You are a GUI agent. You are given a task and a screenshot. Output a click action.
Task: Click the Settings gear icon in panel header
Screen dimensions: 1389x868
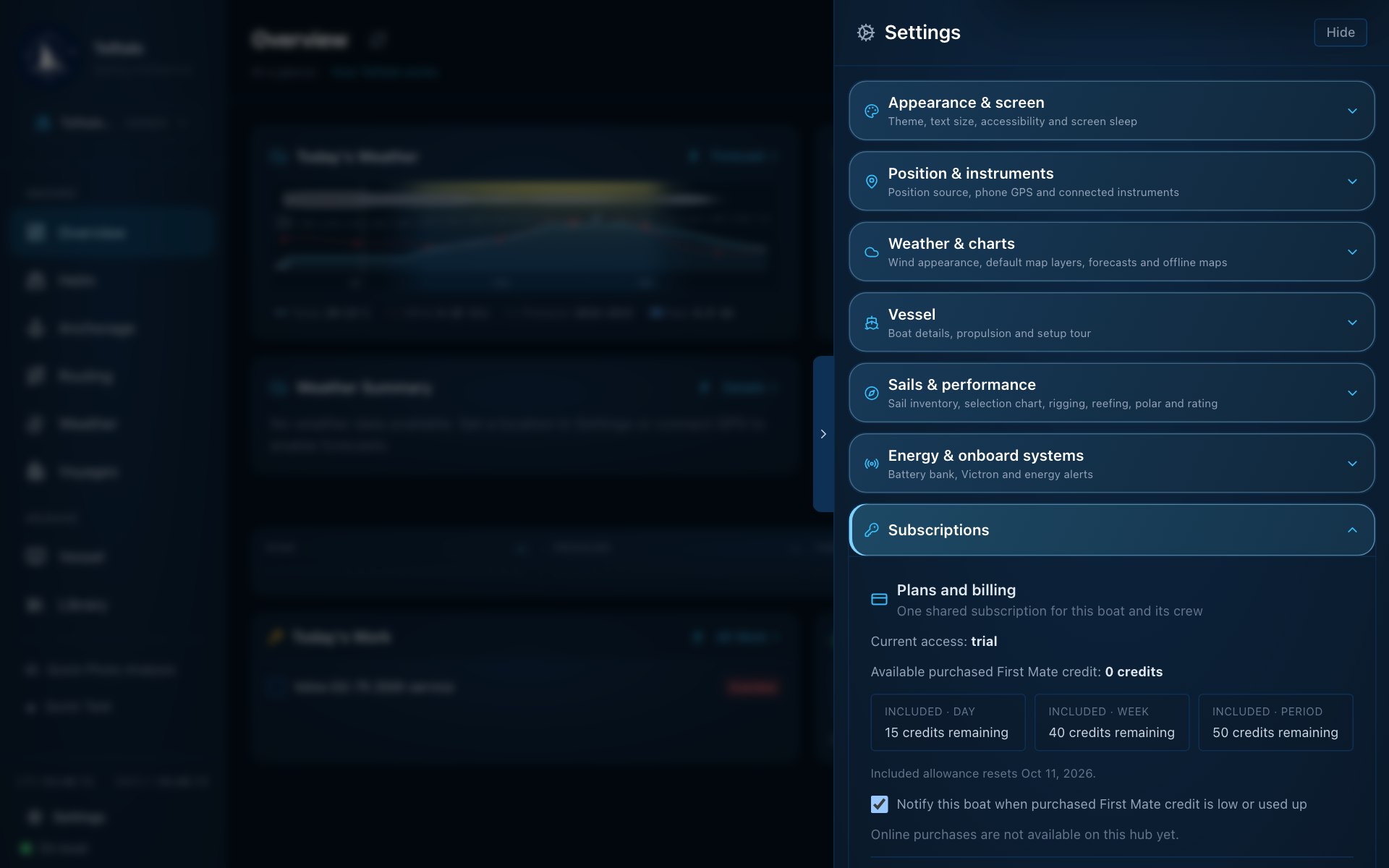click(x=865, y=33)
